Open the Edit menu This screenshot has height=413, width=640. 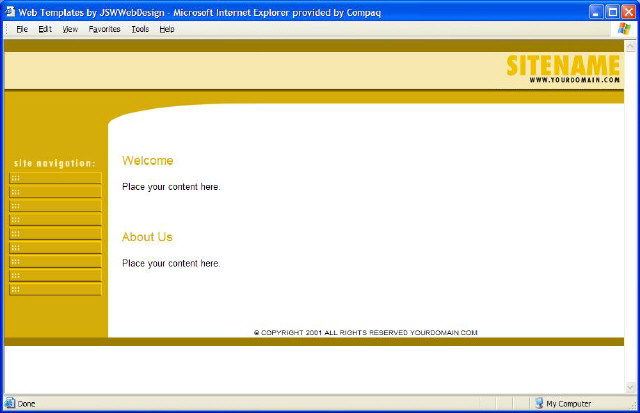click(x=45, y=29)
